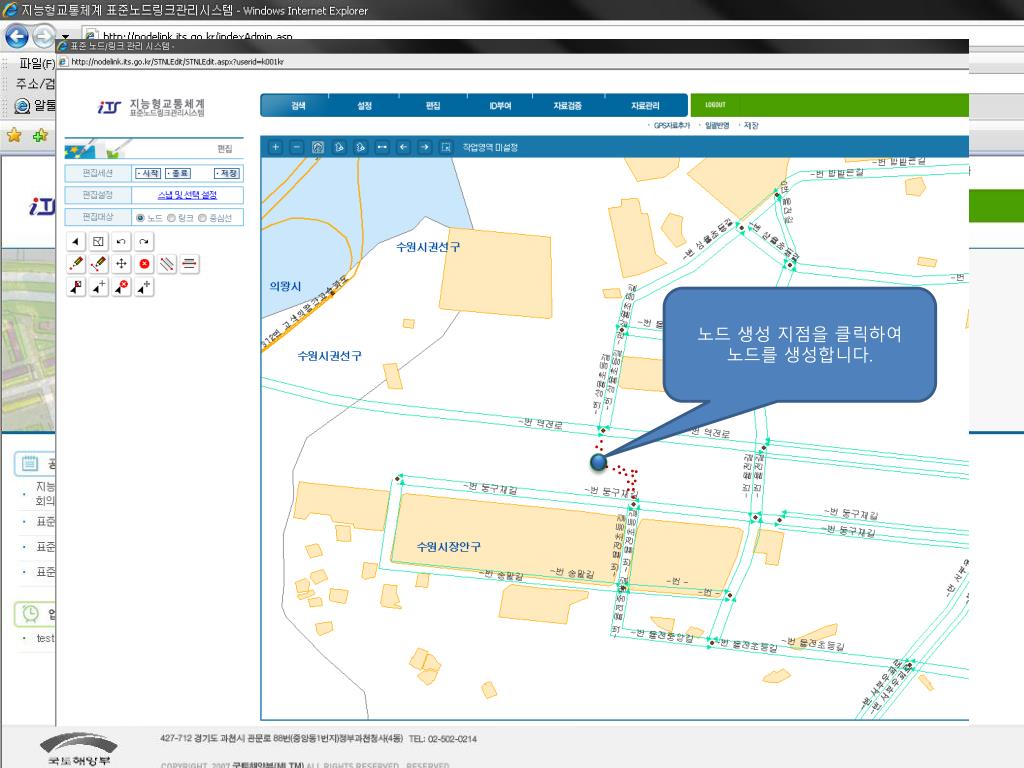
Task: Click the zoom out minus map button
Action: pyautogui.click(x=297, y=147)
